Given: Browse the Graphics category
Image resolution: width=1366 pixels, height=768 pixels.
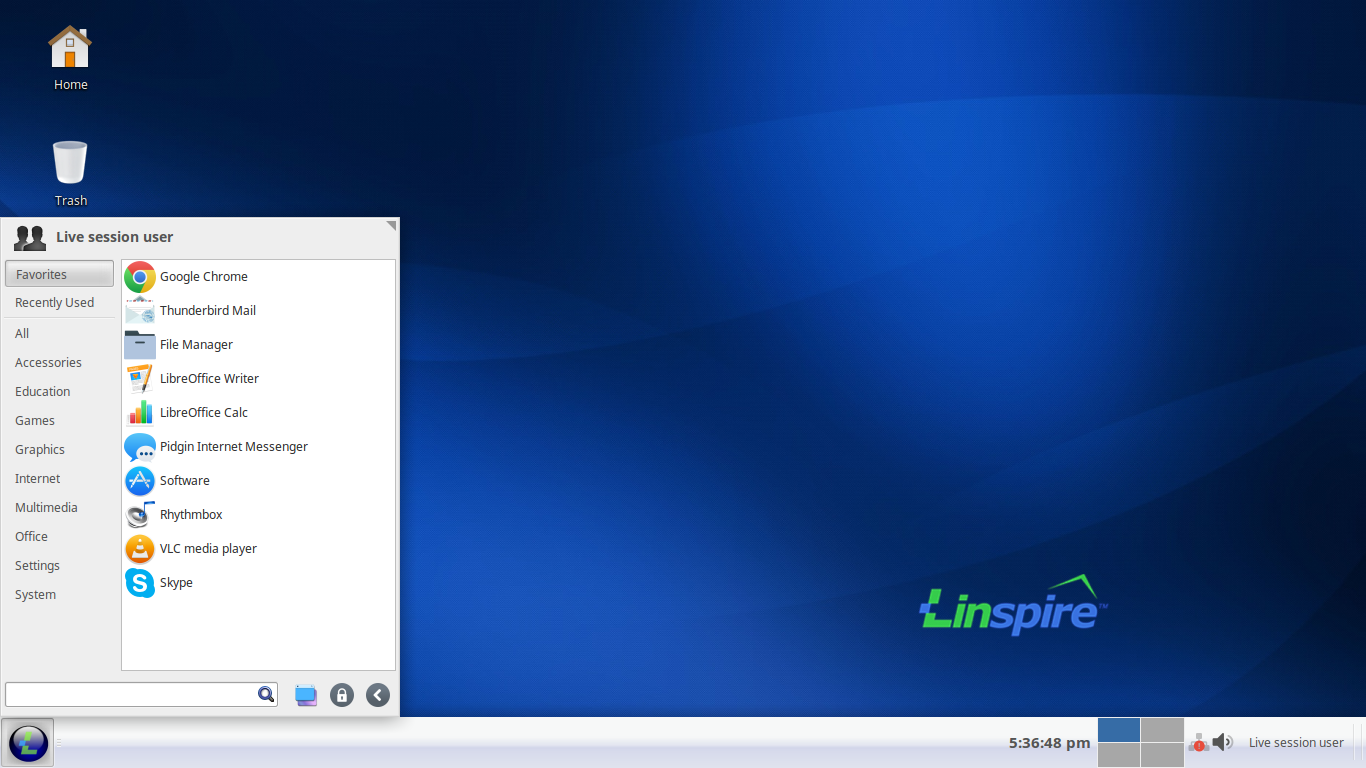Looking at the screenshot, I should [x=59, y=450].
